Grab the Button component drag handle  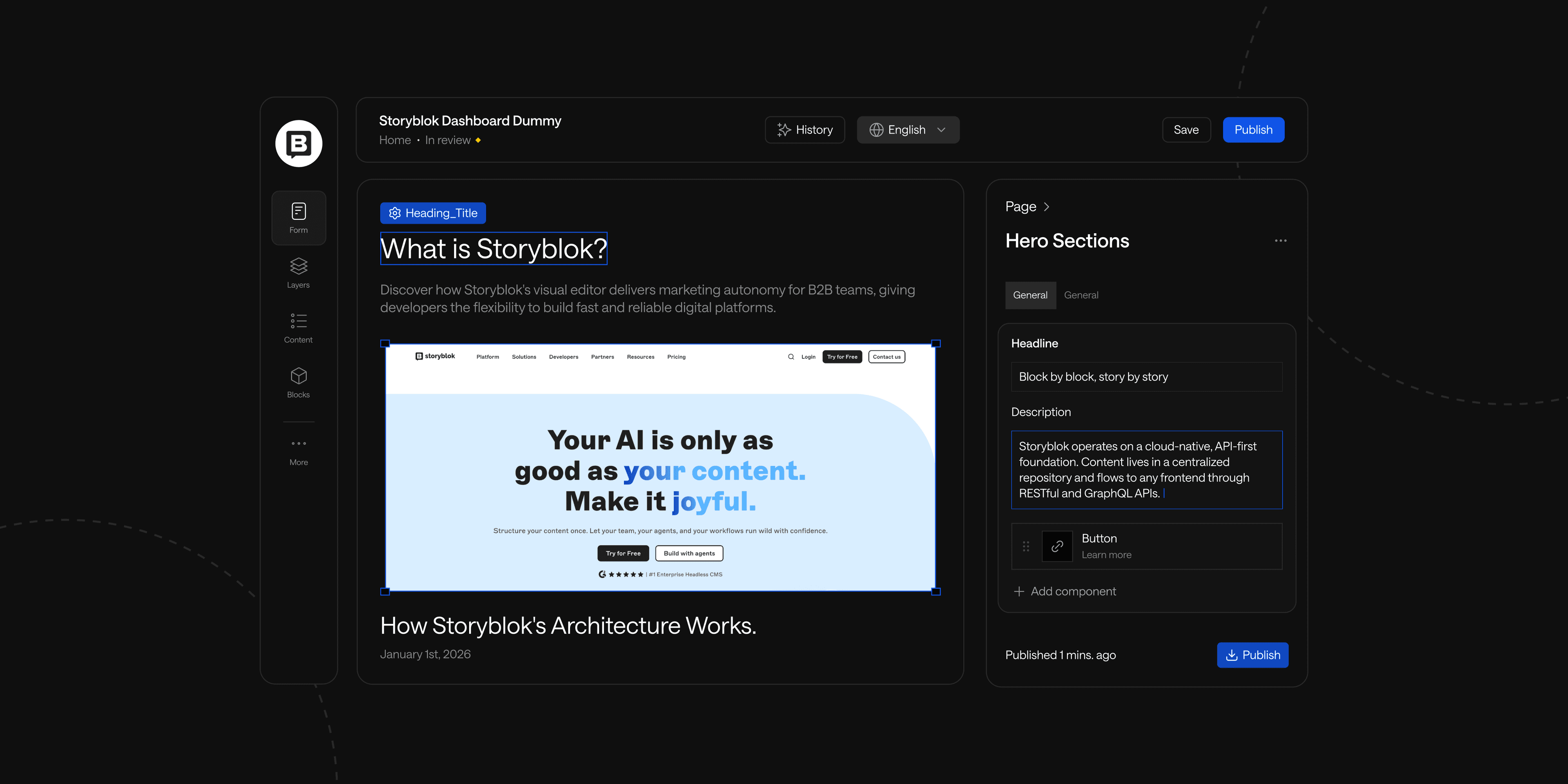click(1026, 546)
